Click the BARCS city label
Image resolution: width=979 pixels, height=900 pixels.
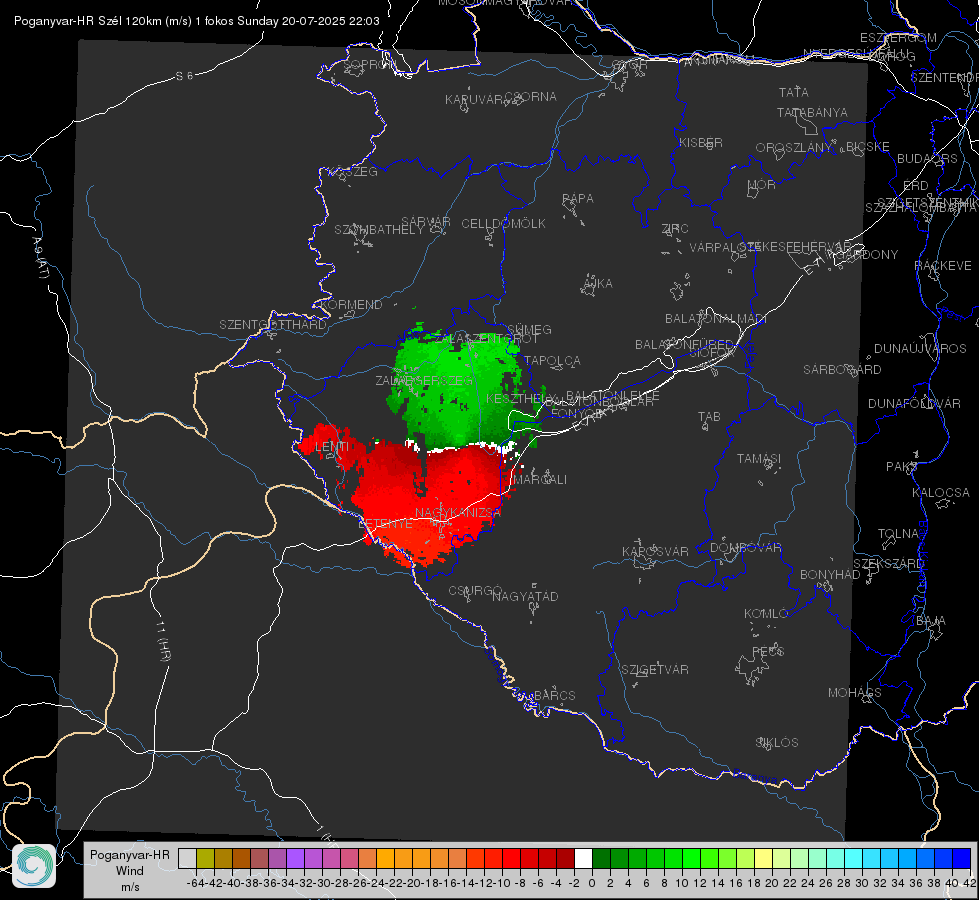click(555, 696)
